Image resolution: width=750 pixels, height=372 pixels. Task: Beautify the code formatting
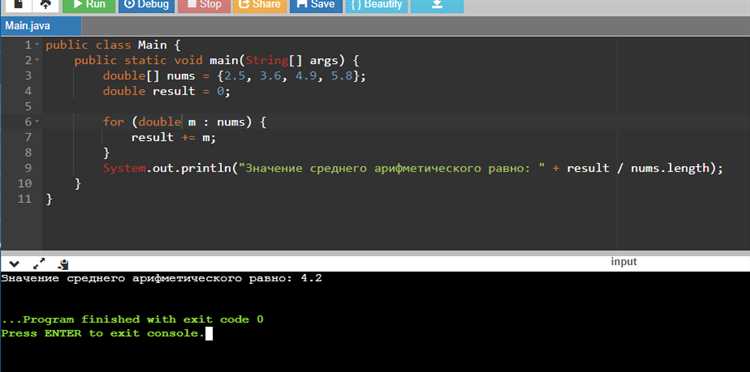pos(377,5)
